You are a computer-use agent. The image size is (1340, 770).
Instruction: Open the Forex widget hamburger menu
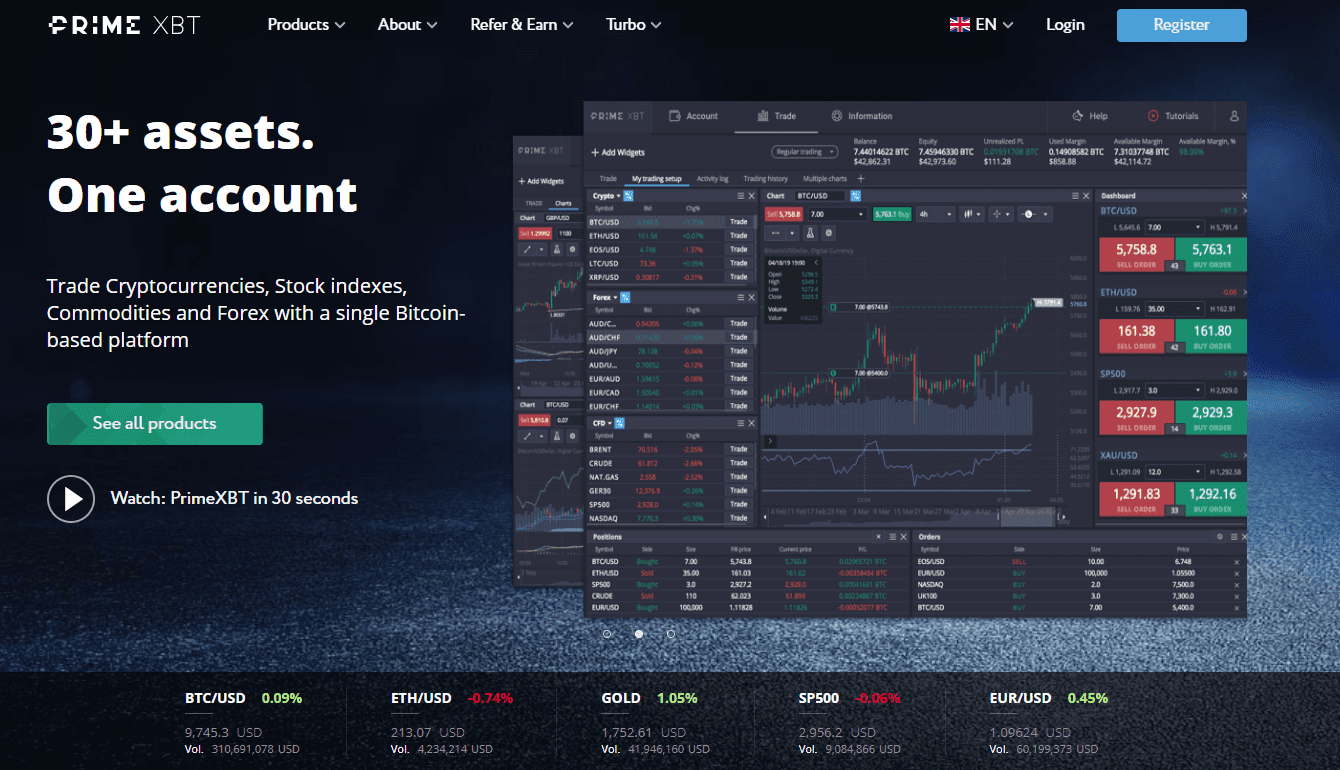click(740, 297)
